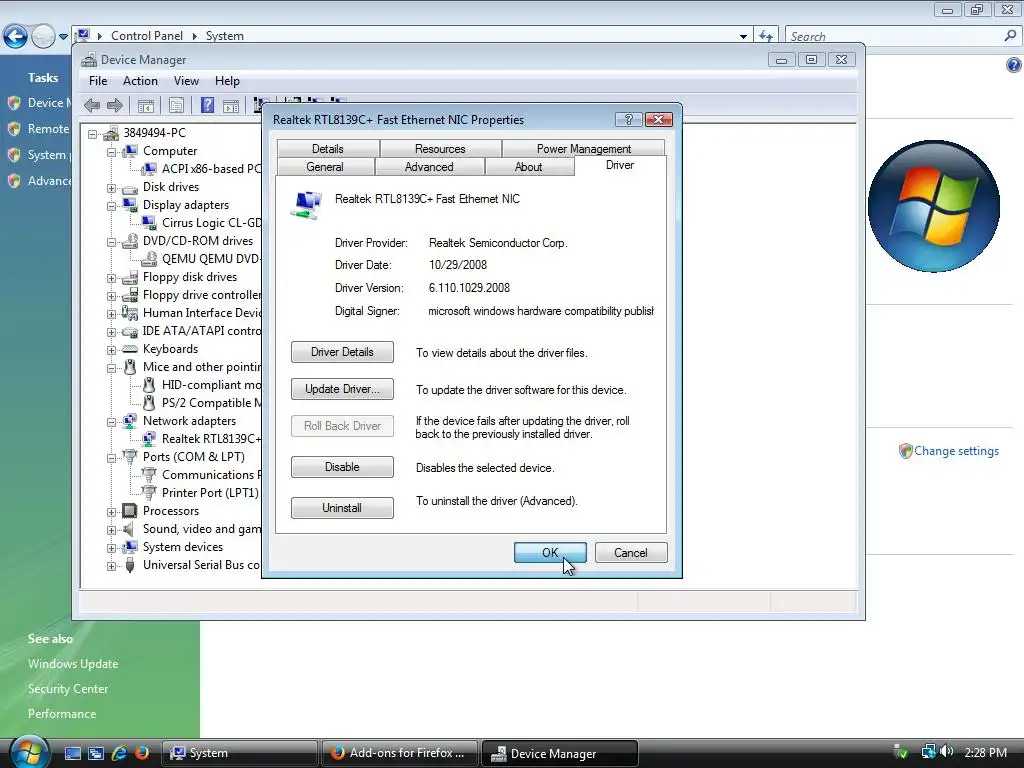Open the View menu in Device Manager
The height and width of the screenshot is (768, 1024).
186,81
